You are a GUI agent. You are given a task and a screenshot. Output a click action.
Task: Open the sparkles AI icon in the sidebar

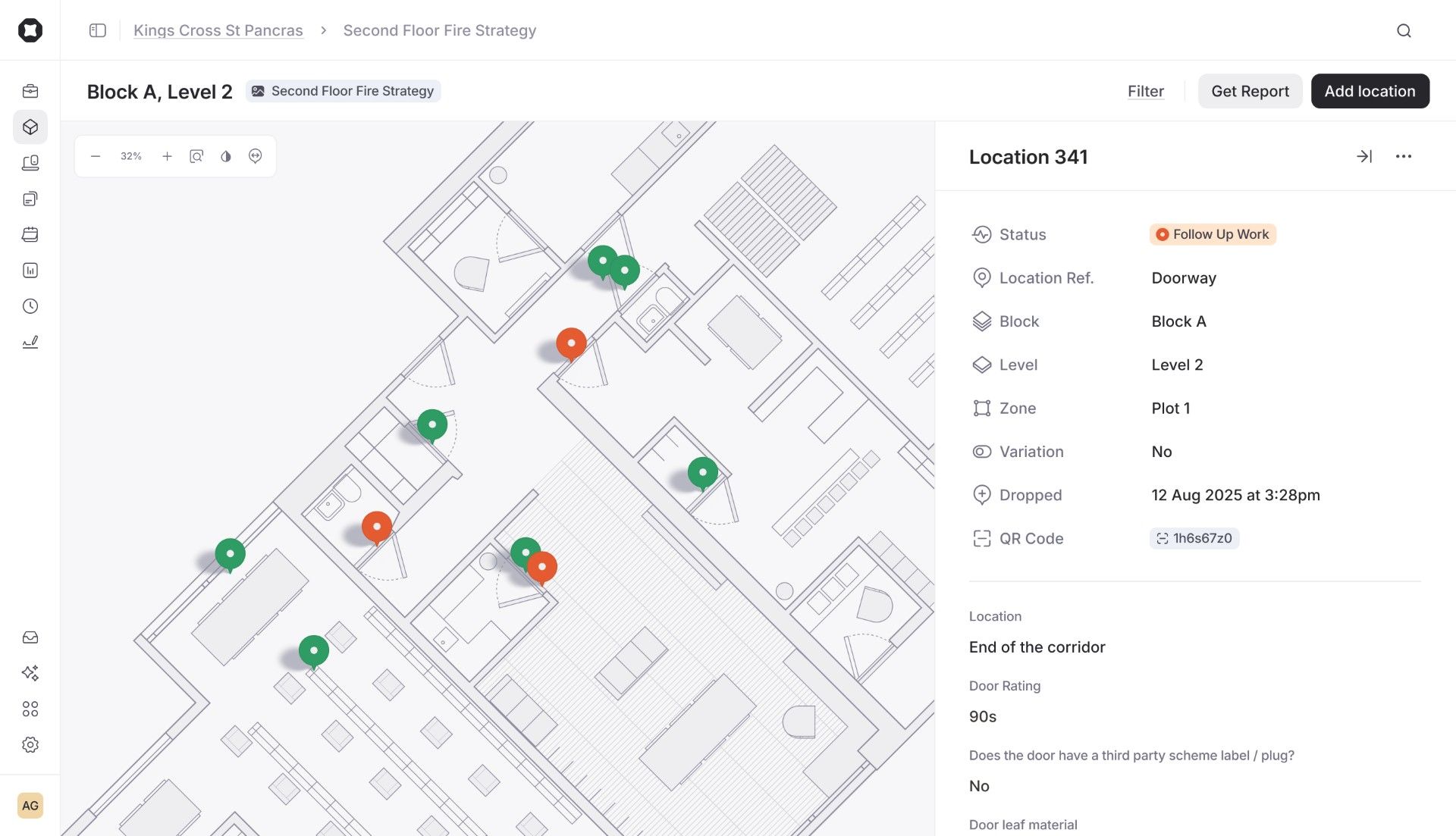30,673
